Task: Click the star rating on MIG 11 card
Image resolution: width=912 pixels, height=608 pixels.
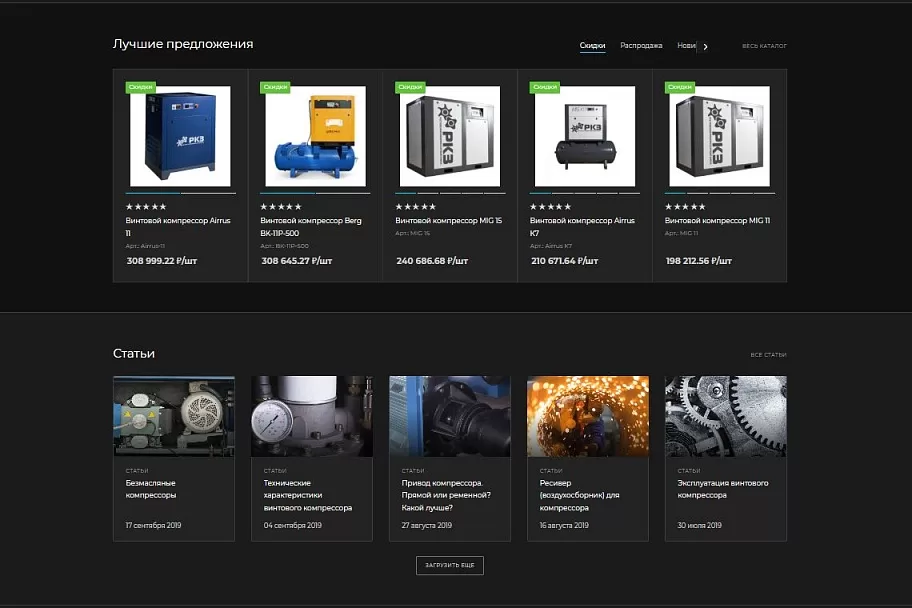Action: pyautogui.click(x=685, y=207)
